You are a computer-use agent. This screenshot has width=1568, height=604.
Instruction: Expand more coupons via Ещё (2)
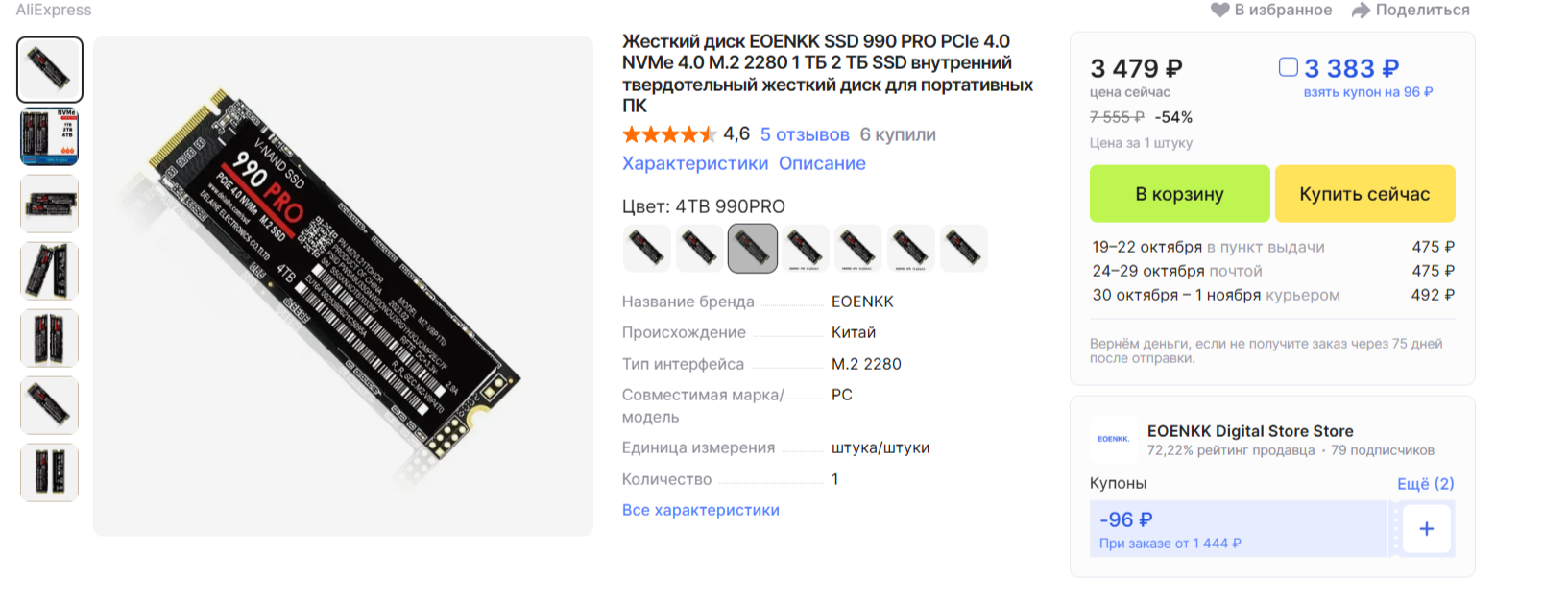(x=1425, y=483)
